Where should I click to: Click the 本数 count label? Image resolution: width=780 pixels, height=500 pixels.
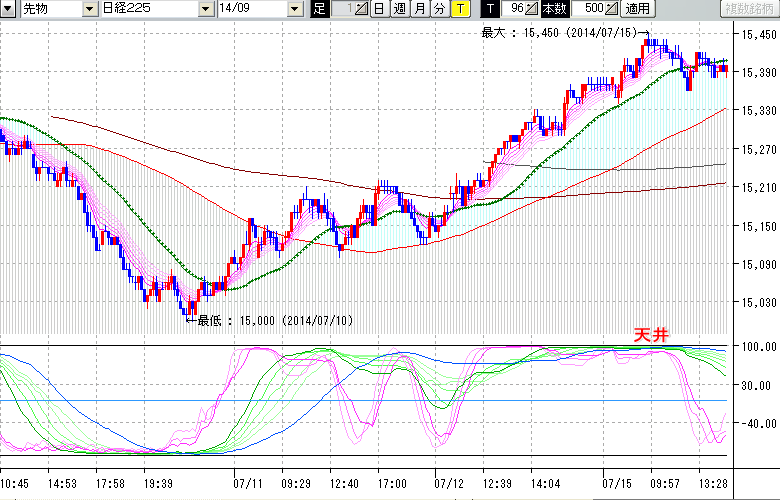[x=556, y=9]
